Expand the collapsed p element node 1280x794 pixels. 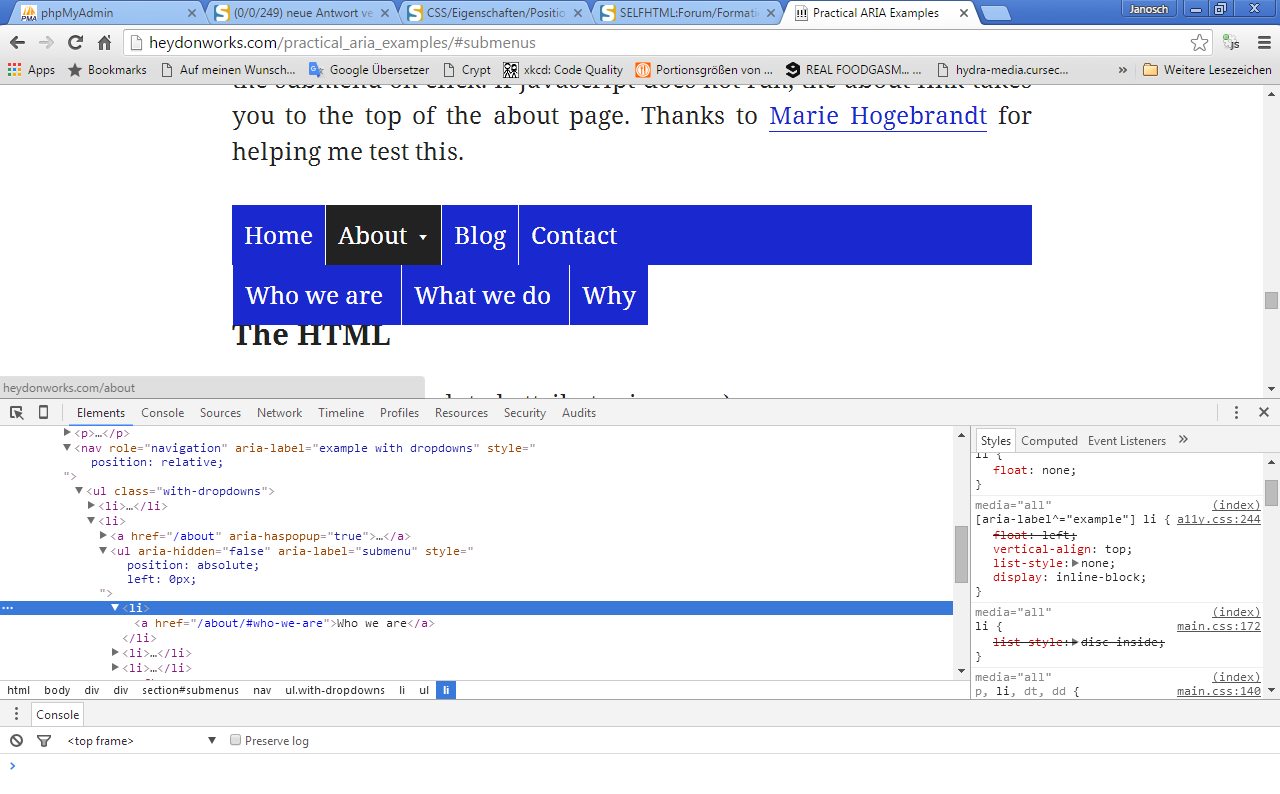click(68, 433)
